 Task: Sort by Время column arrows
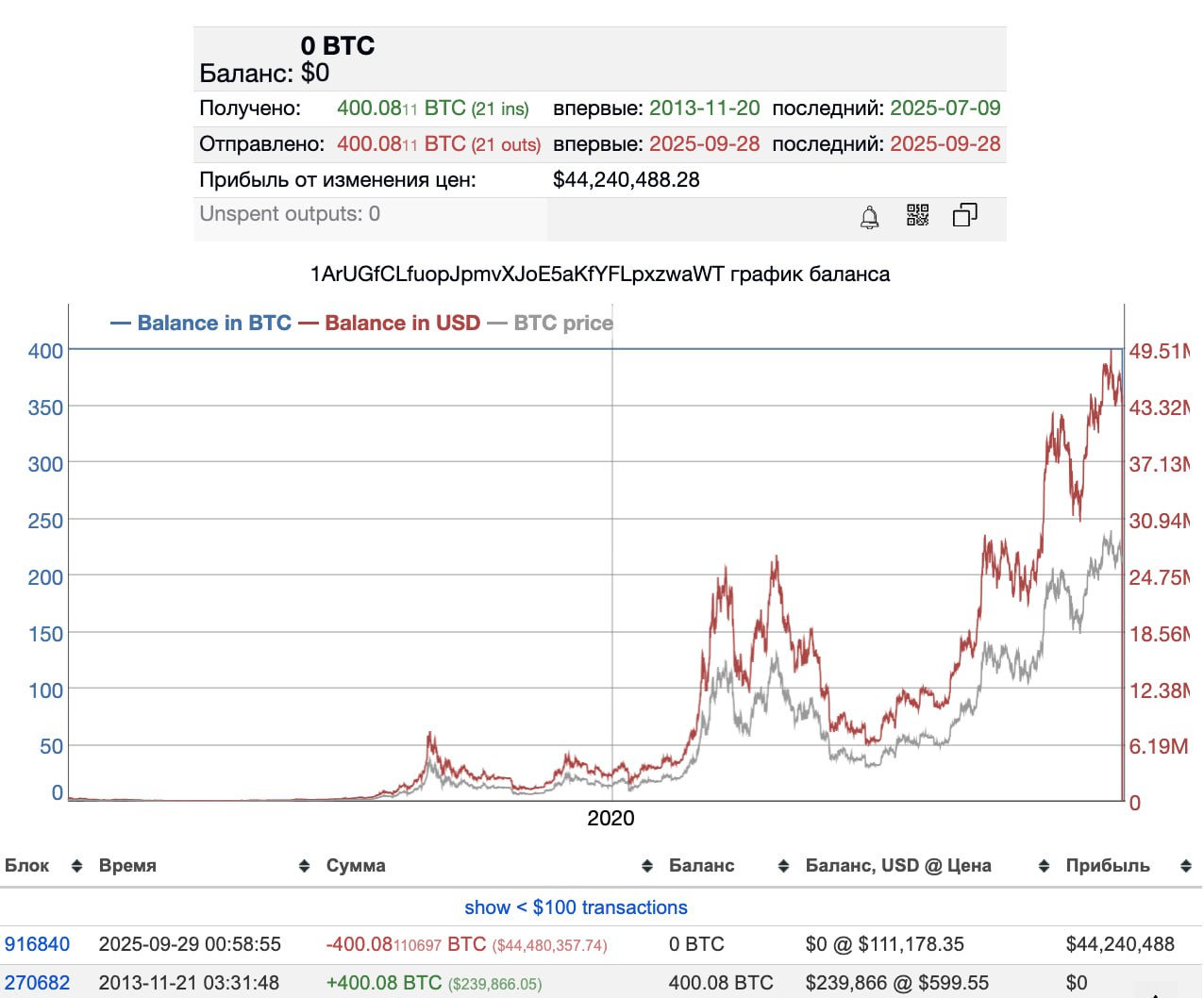click(x=304, y=866)
